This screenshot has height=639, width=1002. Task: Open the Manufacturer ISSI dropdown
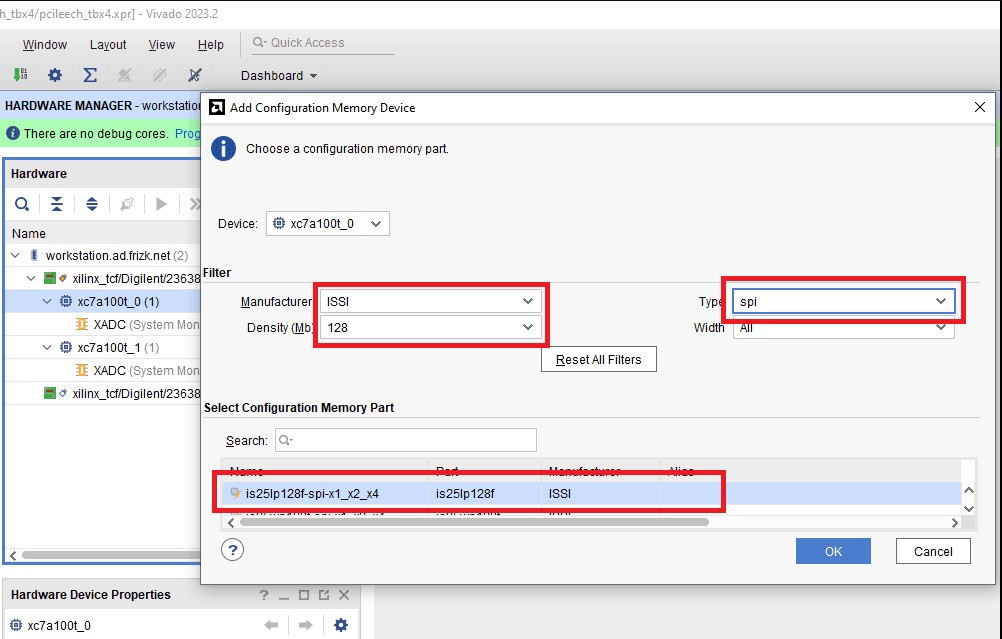tap(430, 301)
